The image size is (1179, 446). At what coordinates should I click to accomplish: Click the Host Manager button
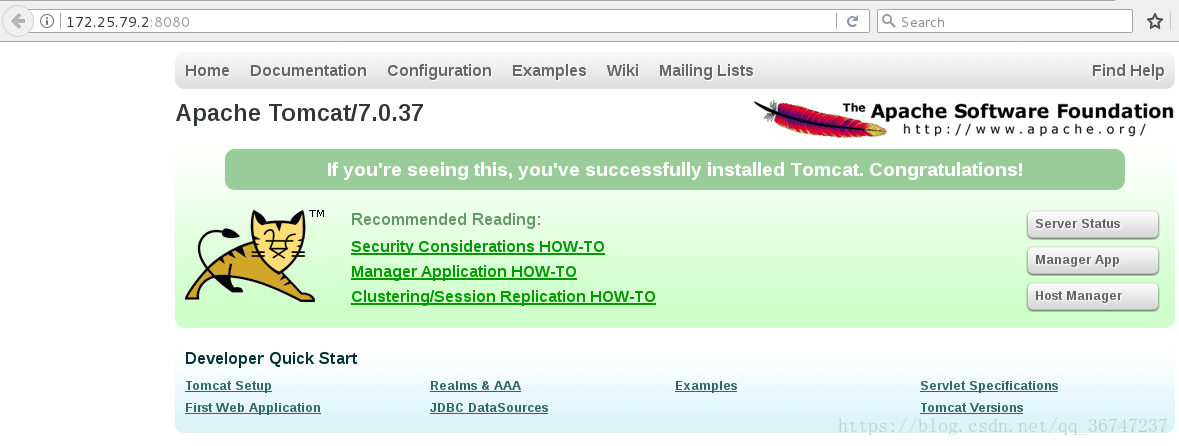pos(1093,296)
